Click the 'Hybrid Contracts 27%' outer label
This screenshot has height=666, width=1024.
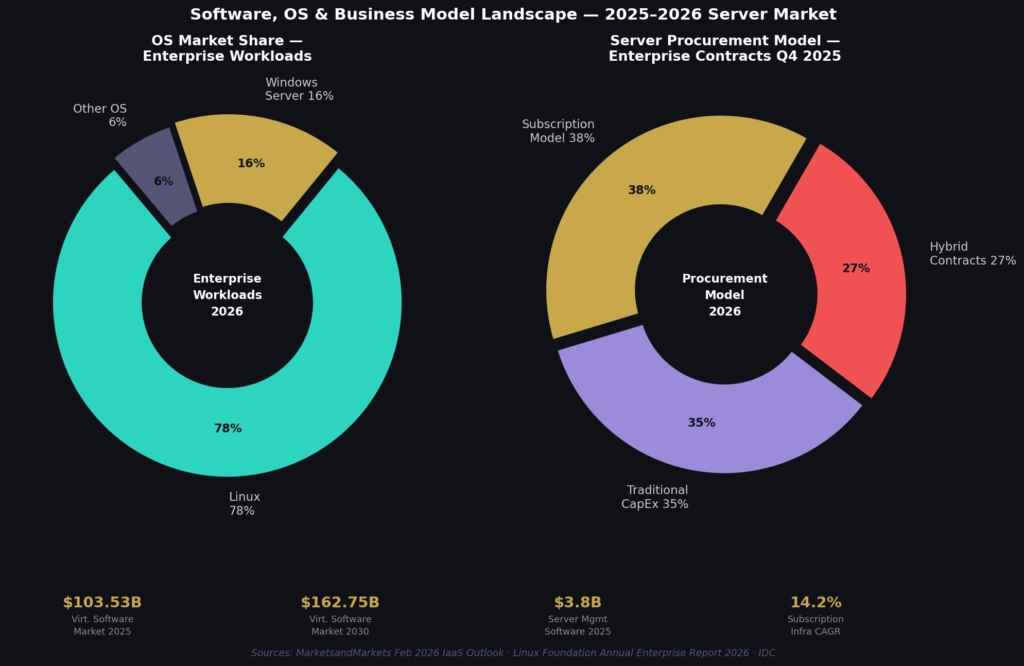[x=972, y=253]
